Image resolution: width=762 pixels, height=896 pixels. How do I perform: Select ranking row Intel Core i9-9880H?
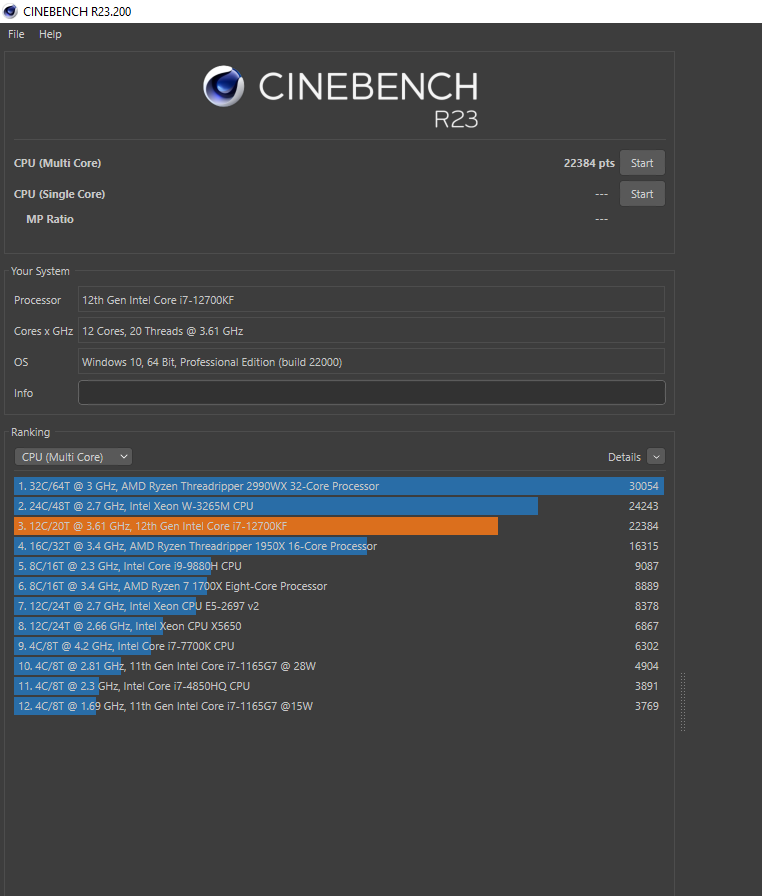(x=339, y=566)
